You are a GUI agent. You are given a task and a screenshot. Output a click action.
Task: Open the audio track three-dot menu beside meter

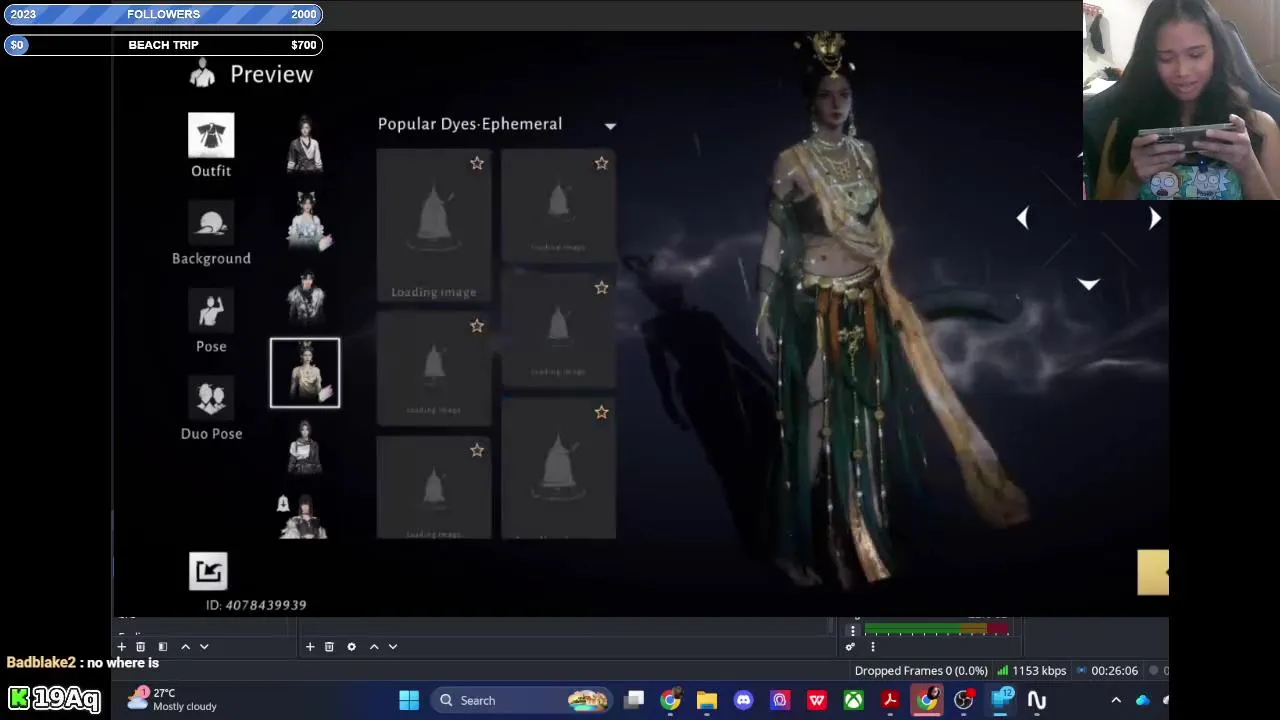pos(853,630)
